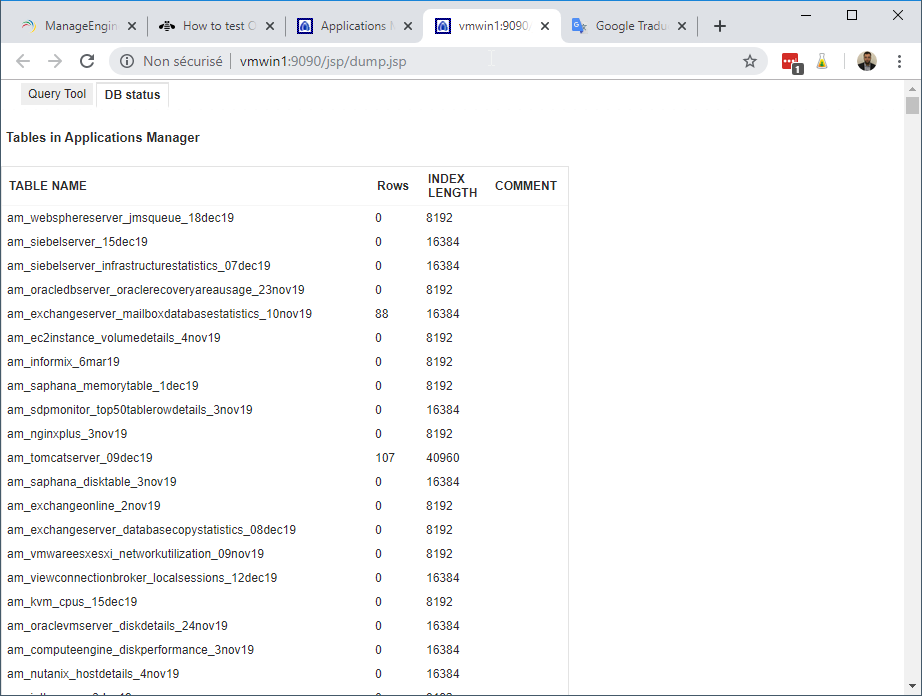
Task: Select am_nginxplus_3nov19 table name
Action: point(67,434)
